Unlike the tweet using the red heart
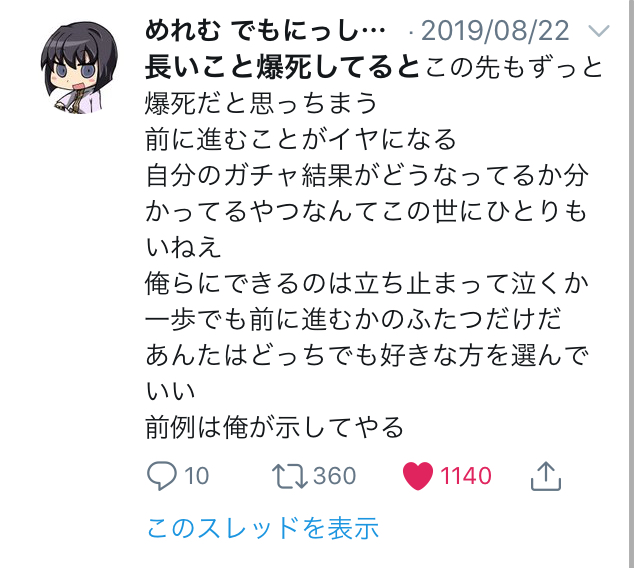 point(418,476)
